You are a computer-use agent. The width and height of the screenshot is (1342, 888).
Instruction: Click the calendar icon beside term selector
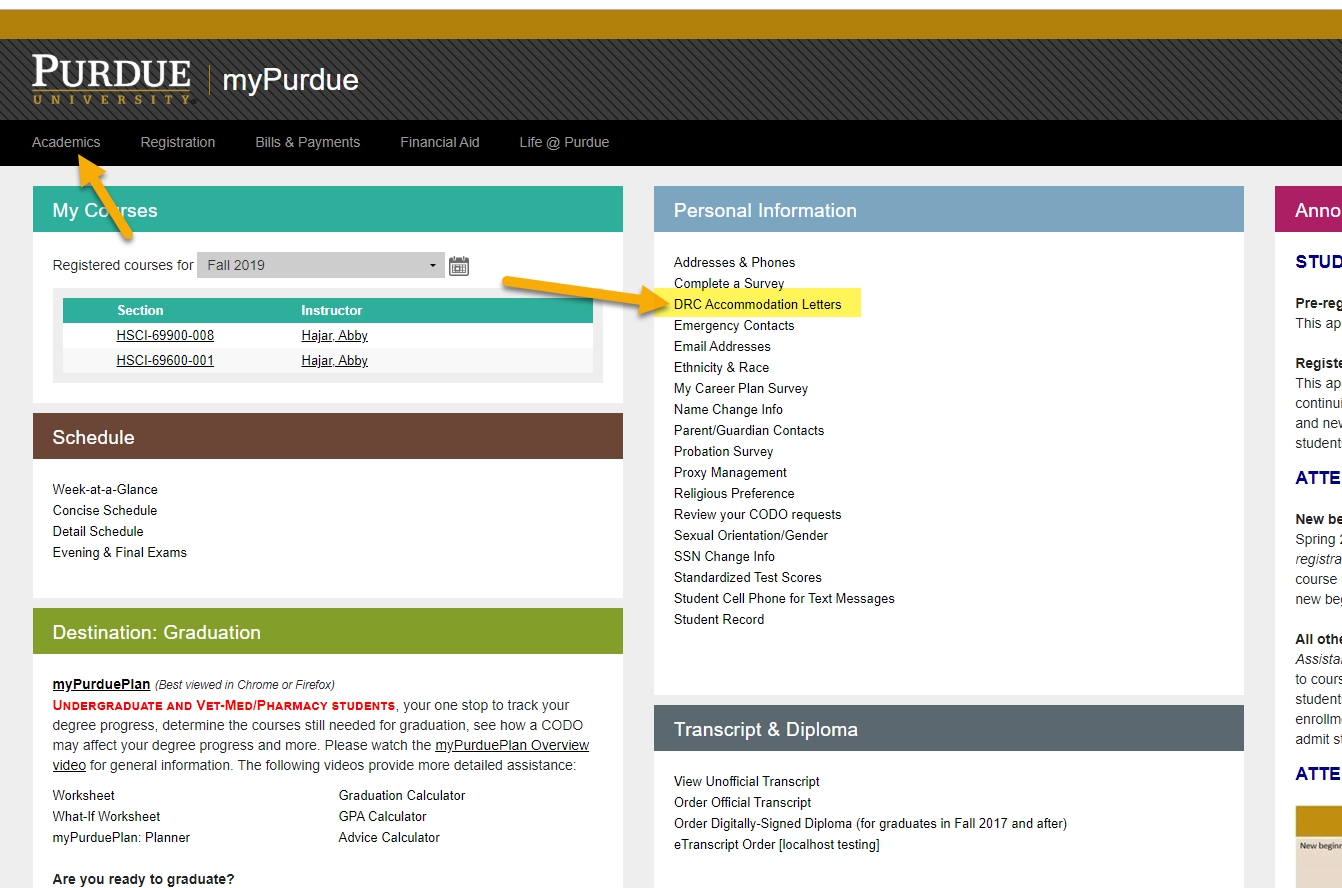point(459,266)
